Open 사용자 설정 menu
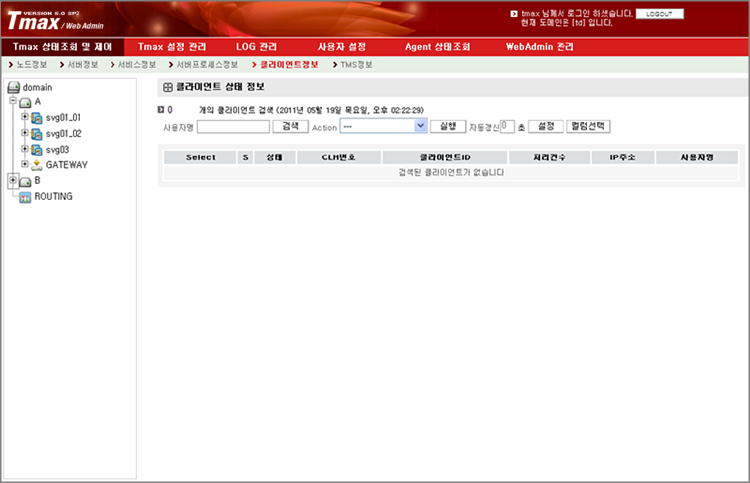The width and height of the screenshot is (750, 483). coord(342,47)
